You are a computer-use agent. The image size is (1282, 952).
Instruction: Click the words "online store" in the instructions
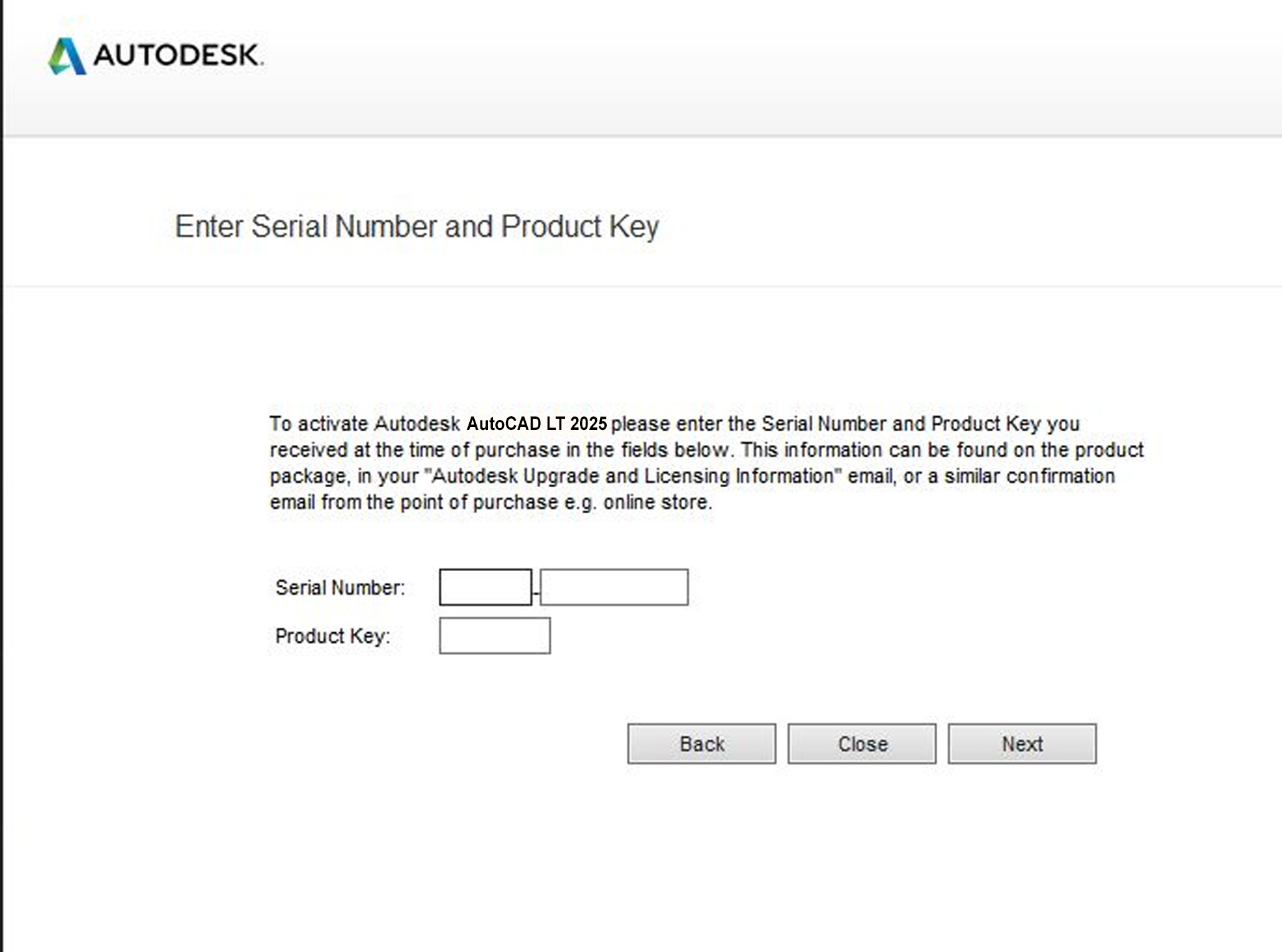click(x=657, y=502)
